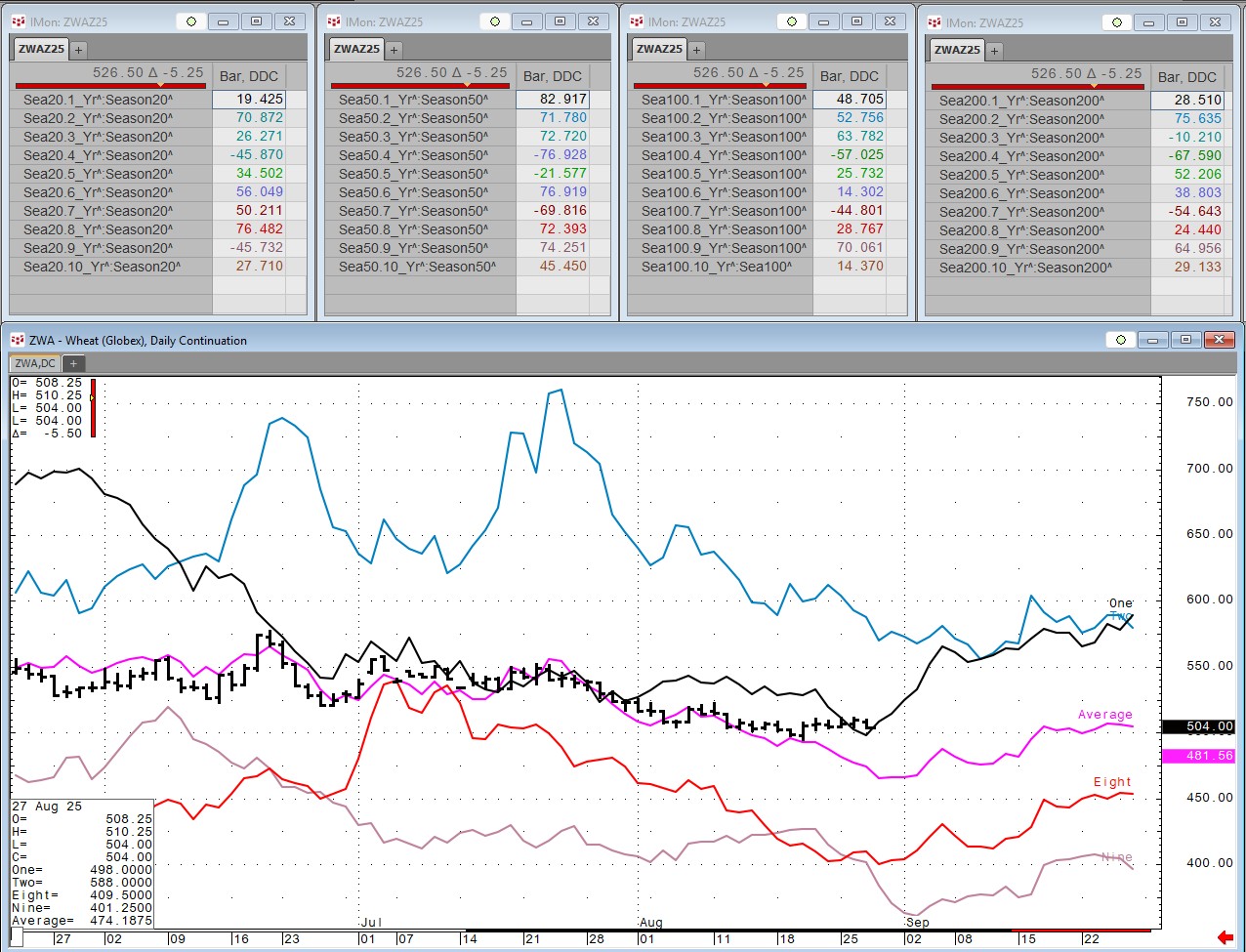Click the scroll box at the chart's time axis start

point(17,938)
